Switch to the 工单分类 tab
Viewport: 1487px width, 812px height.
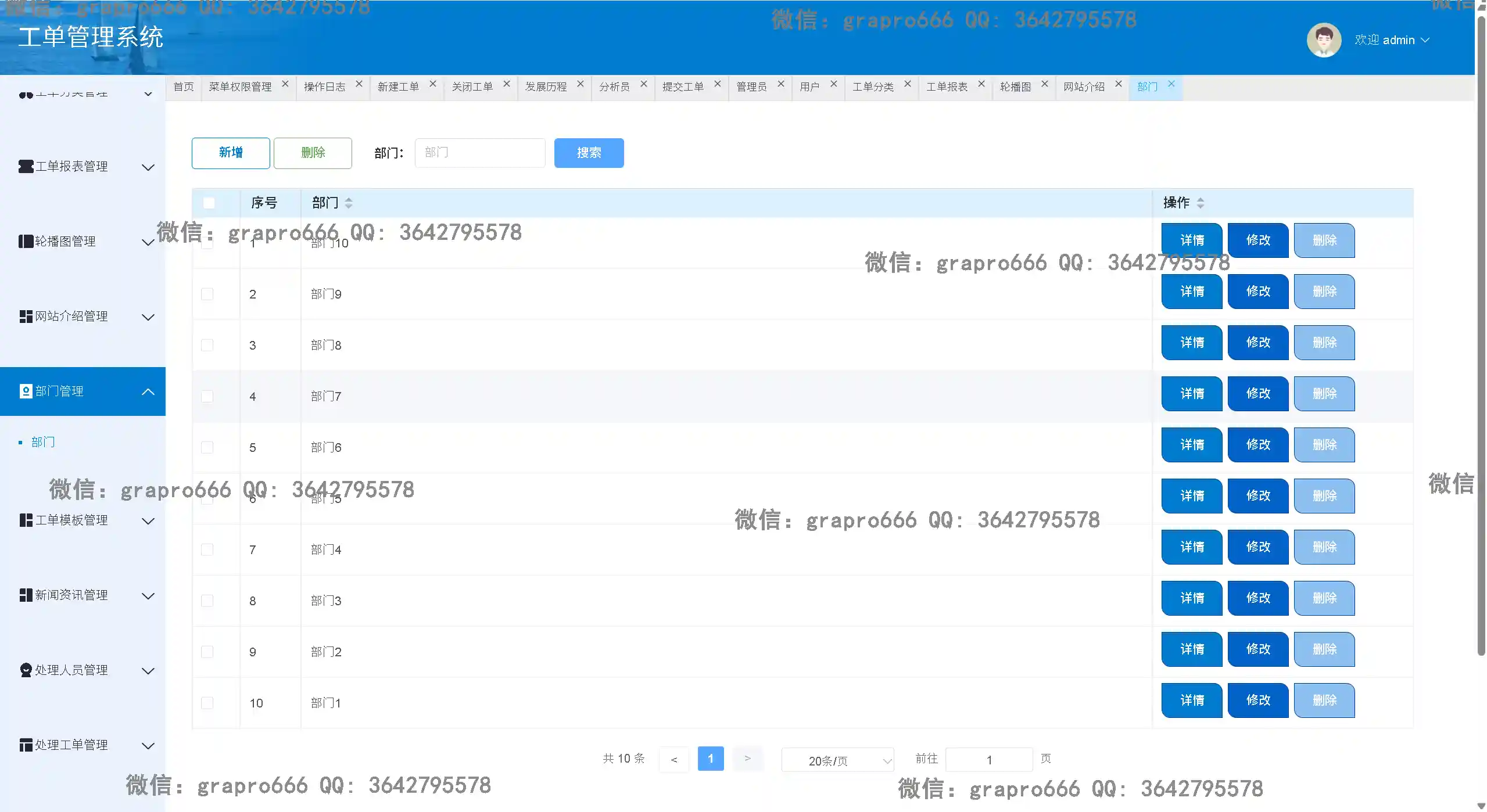click(872, 87)
